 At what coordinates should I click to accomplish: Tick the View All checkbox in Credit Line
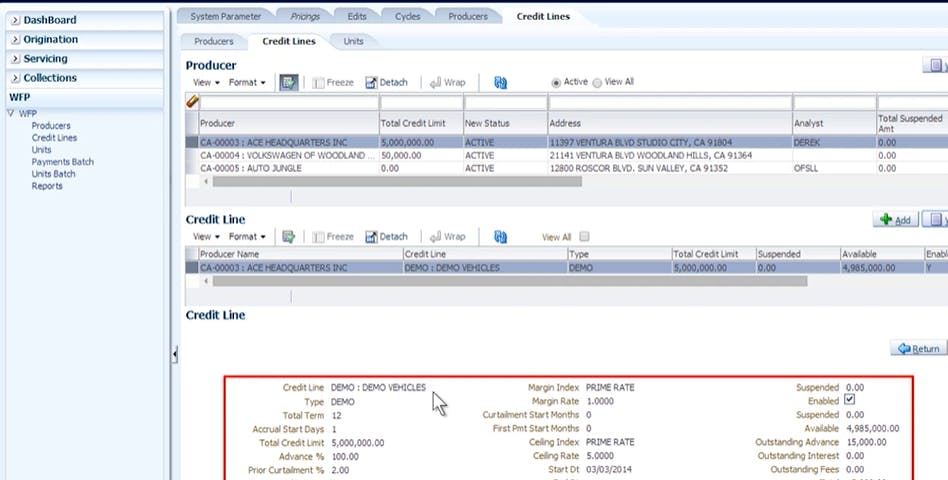coord(584,237)
